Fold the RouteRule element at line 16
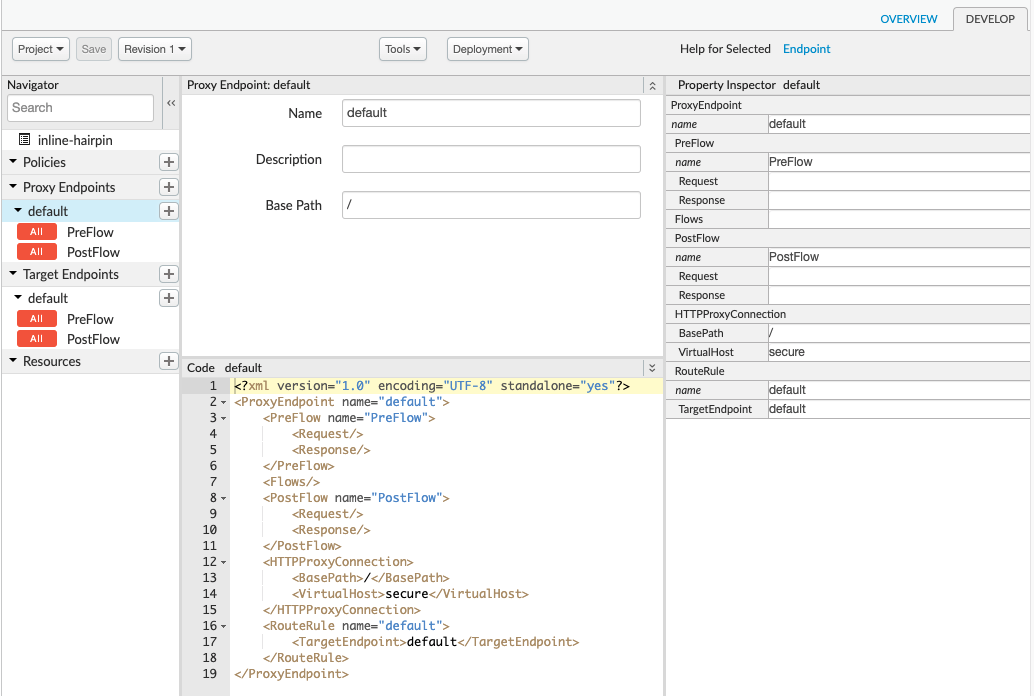Image resolution: width=1034 pixels, height=696 pixels. tap(224, 627)
